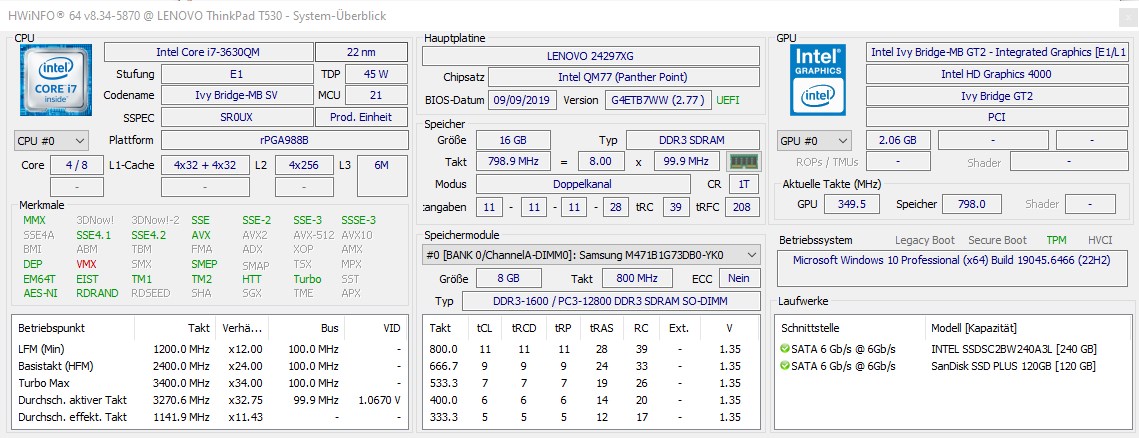Click the 666.7 memory timing row

pyautogui.click(x=591, y=366)
